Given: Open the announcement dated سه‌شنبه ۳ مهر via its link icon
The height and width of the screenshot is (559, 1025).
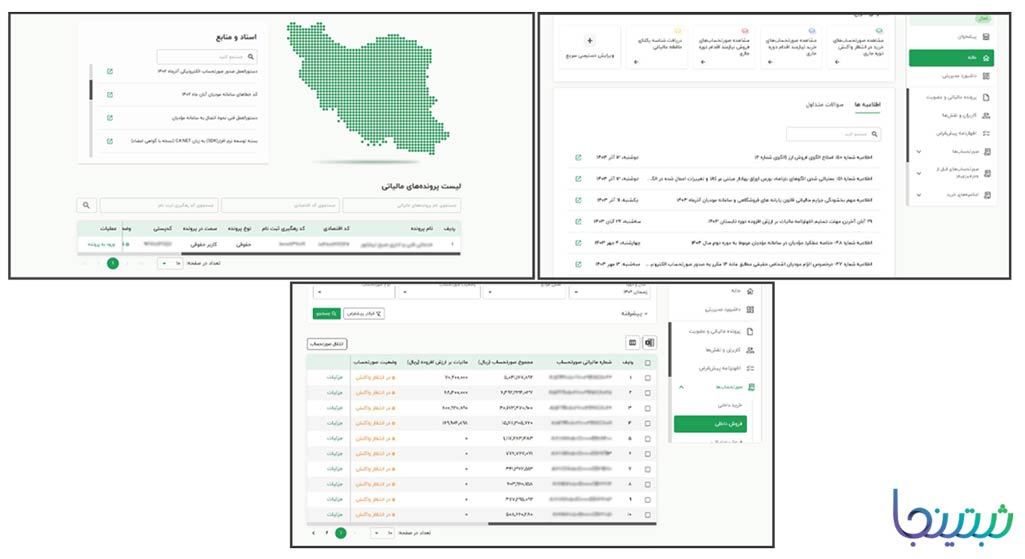Looking at the screenshot, I should (x=578, y=264).
